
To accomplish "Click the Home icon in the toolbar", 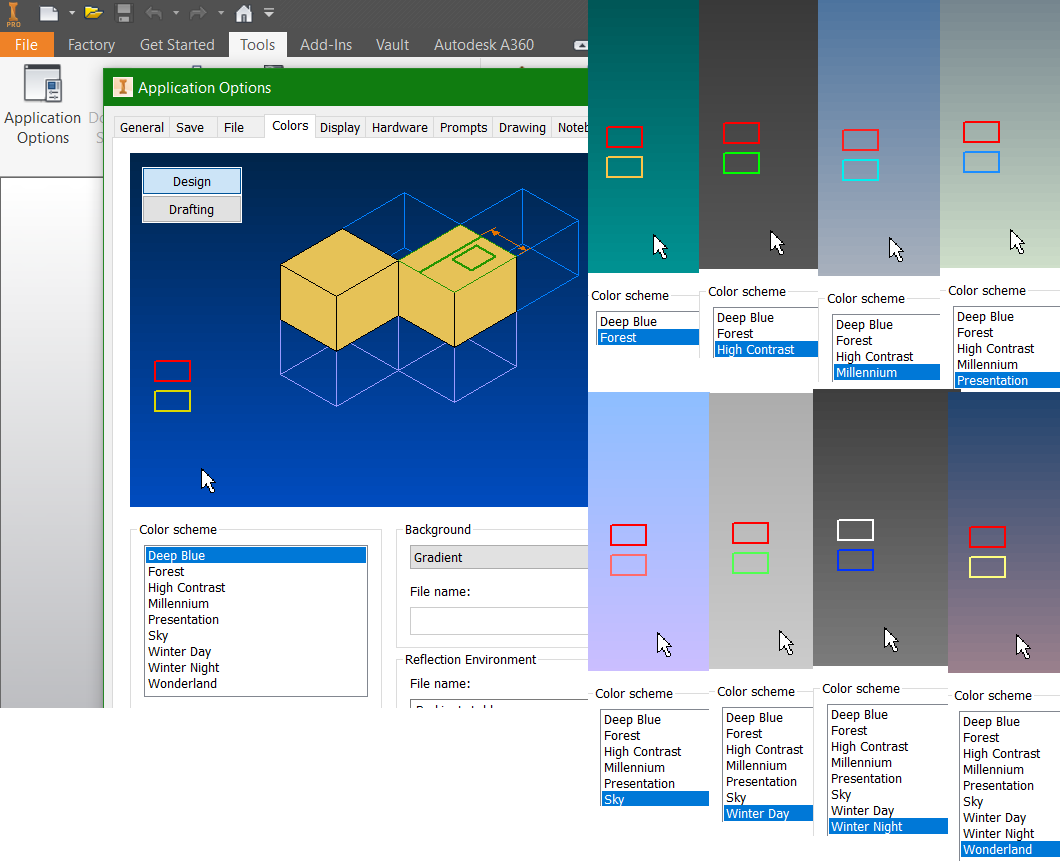I will click(x=243, y=13).
